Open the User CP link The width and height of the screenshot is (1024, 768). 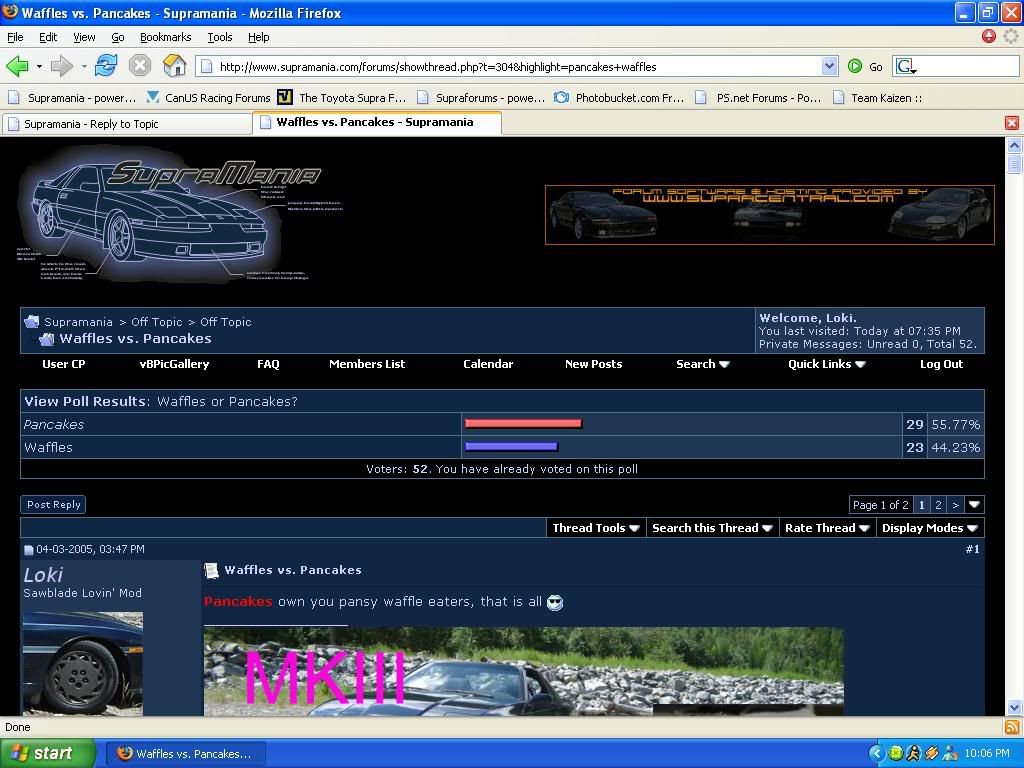click(64, 364)
